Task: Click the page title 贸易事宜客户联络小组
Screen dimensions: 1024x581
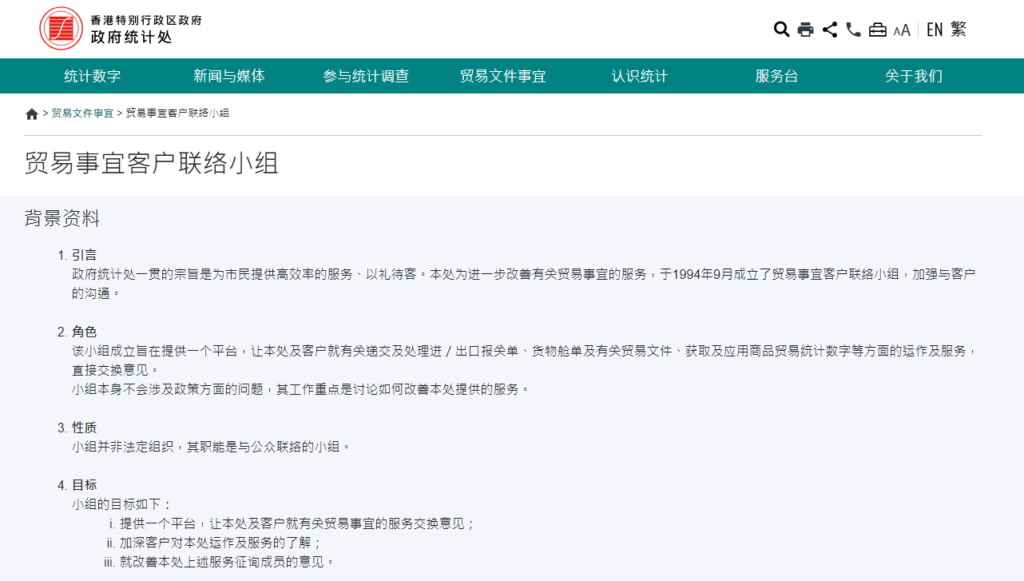Action: (152, 163)
